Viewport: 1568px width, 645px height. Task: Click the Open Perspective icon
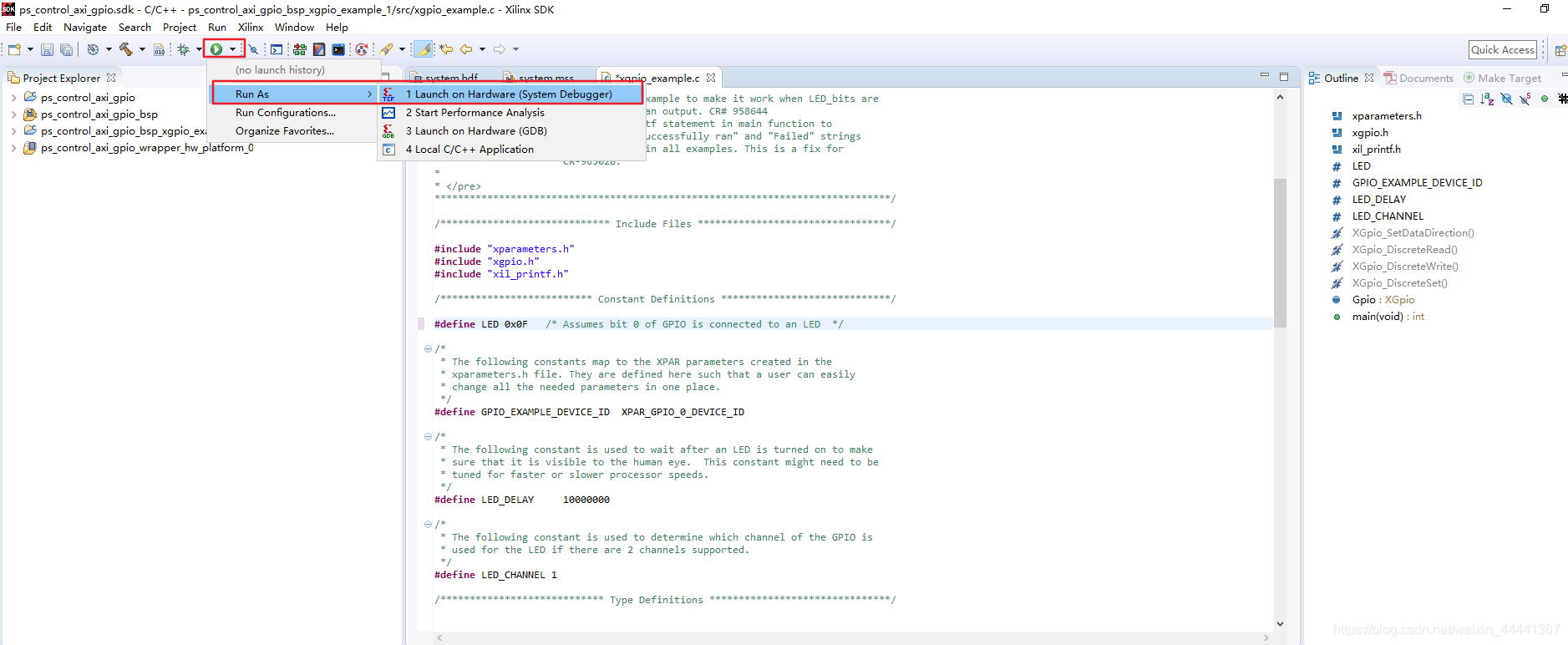(x=1560, y=50)
